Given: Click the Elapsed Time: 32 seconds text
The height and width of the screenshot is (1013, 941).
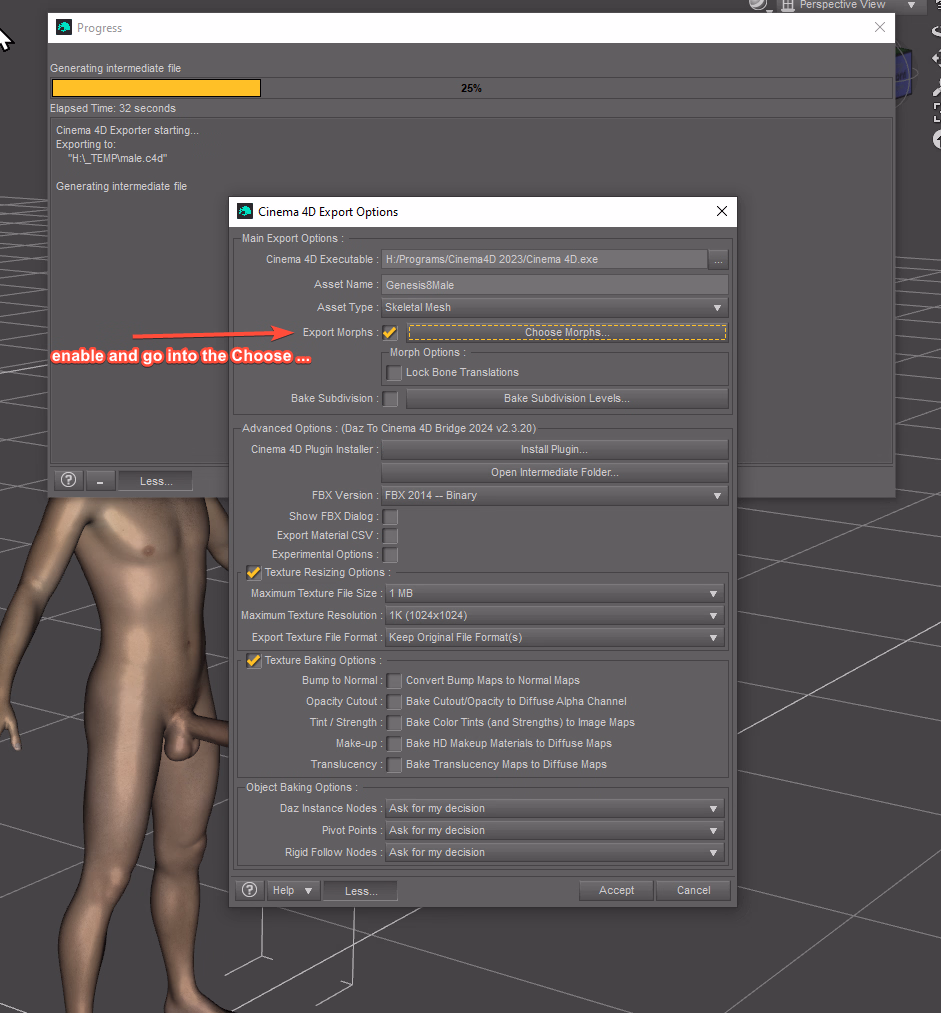Looking at the screenshot, I should coord(113,109).
